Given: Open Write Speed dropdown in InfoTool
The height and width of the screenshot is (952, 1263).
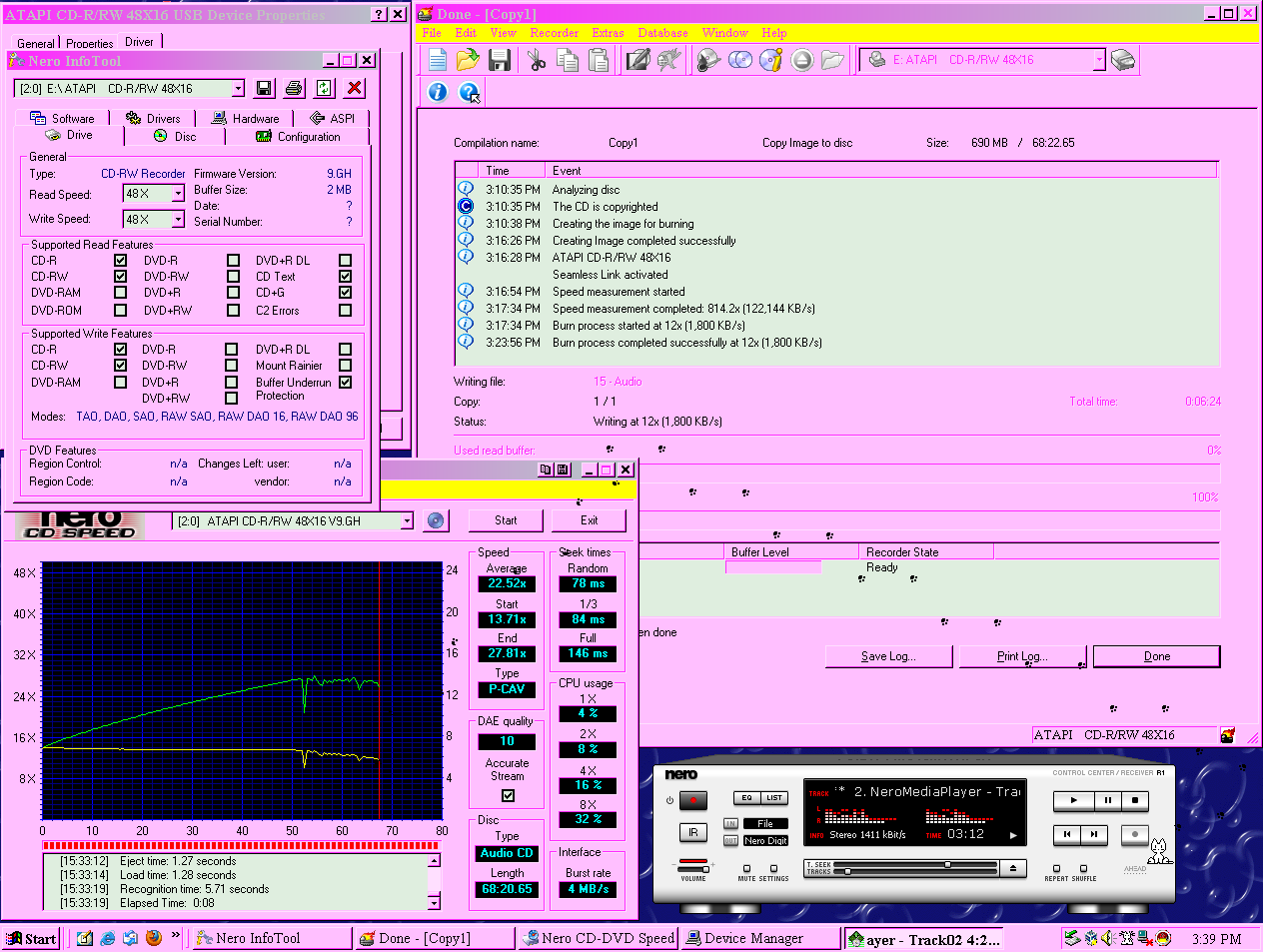Looking at the screenshot, I should 178,219.
